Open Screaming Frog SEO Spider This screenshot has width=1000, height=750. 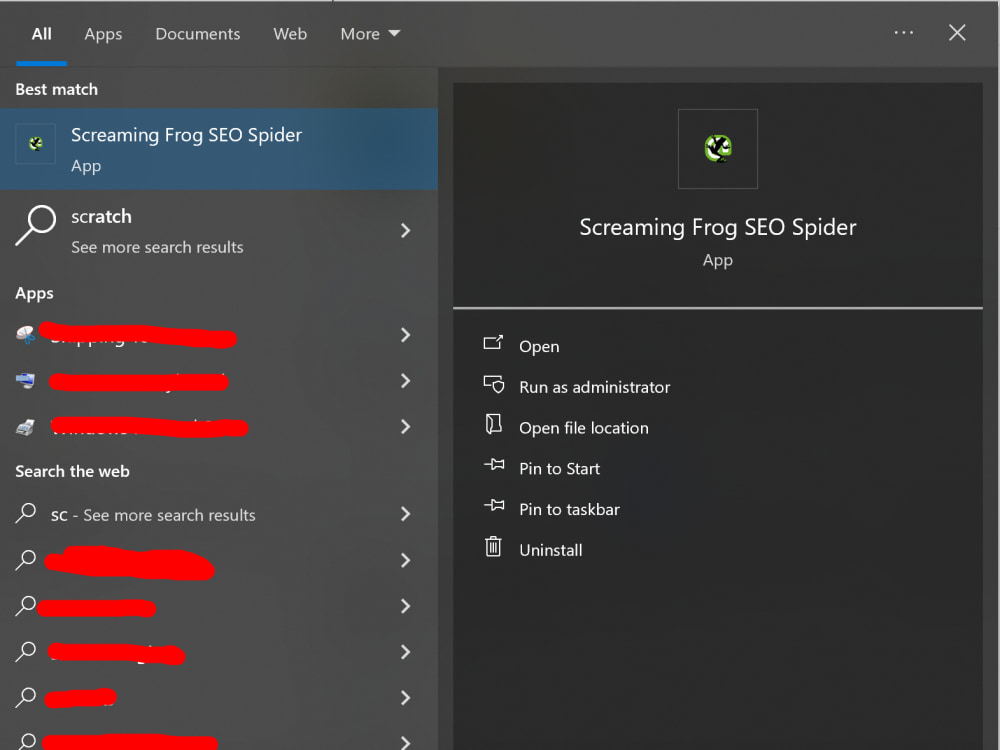pos(539,346)
